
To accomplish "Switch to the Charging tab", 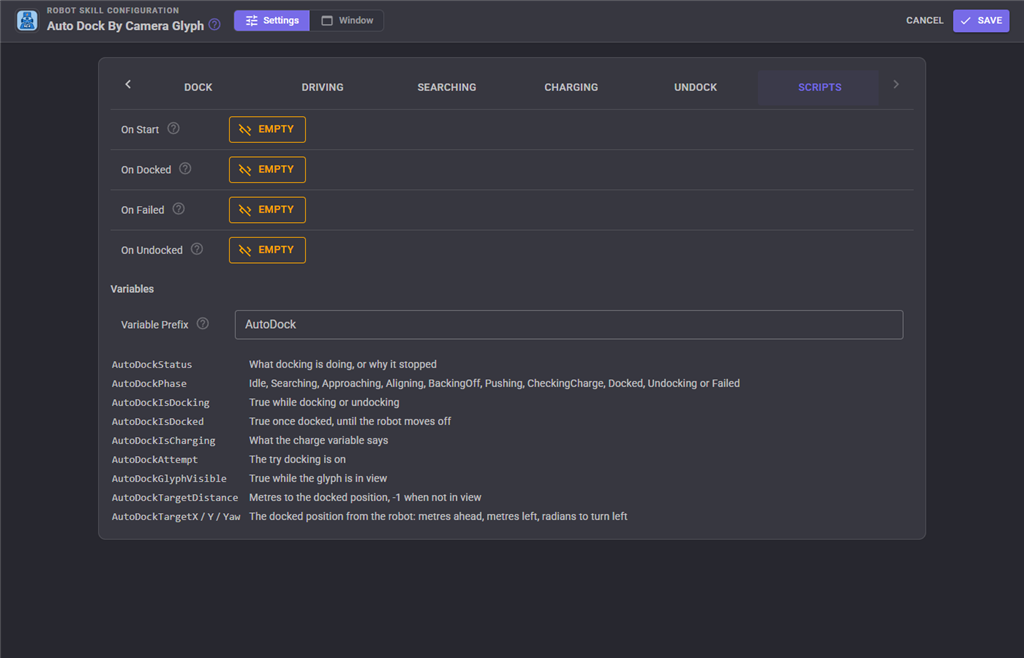I will (571, 87).
